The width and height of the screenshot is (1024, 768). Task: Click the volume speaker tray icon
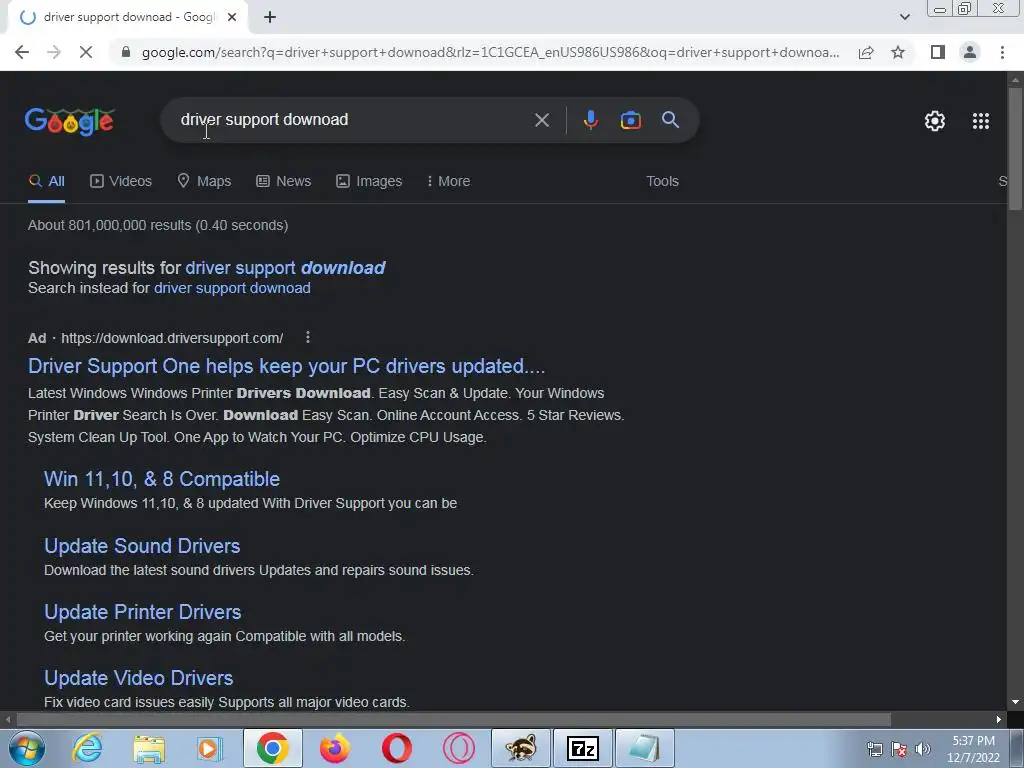[x=923, y=749]
